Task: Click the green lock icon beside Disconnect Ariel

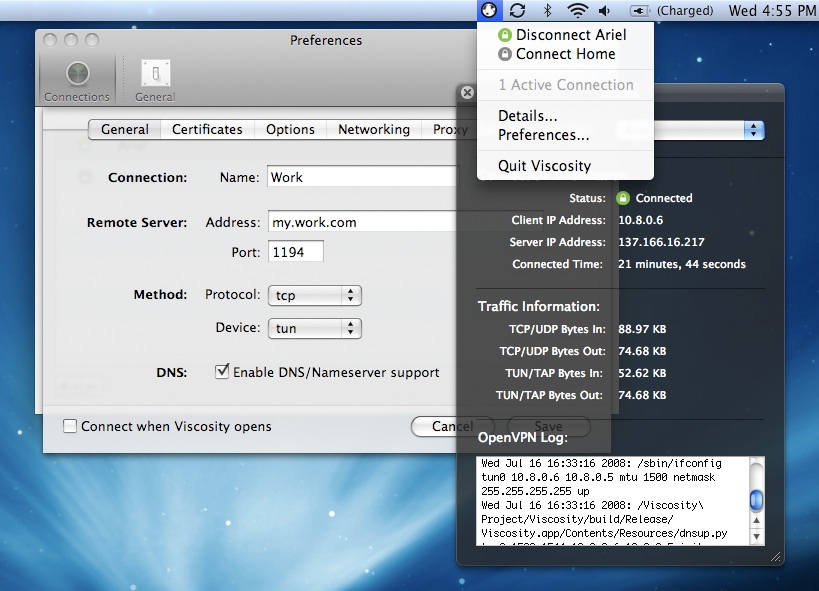Action: (x=505, y=35)
